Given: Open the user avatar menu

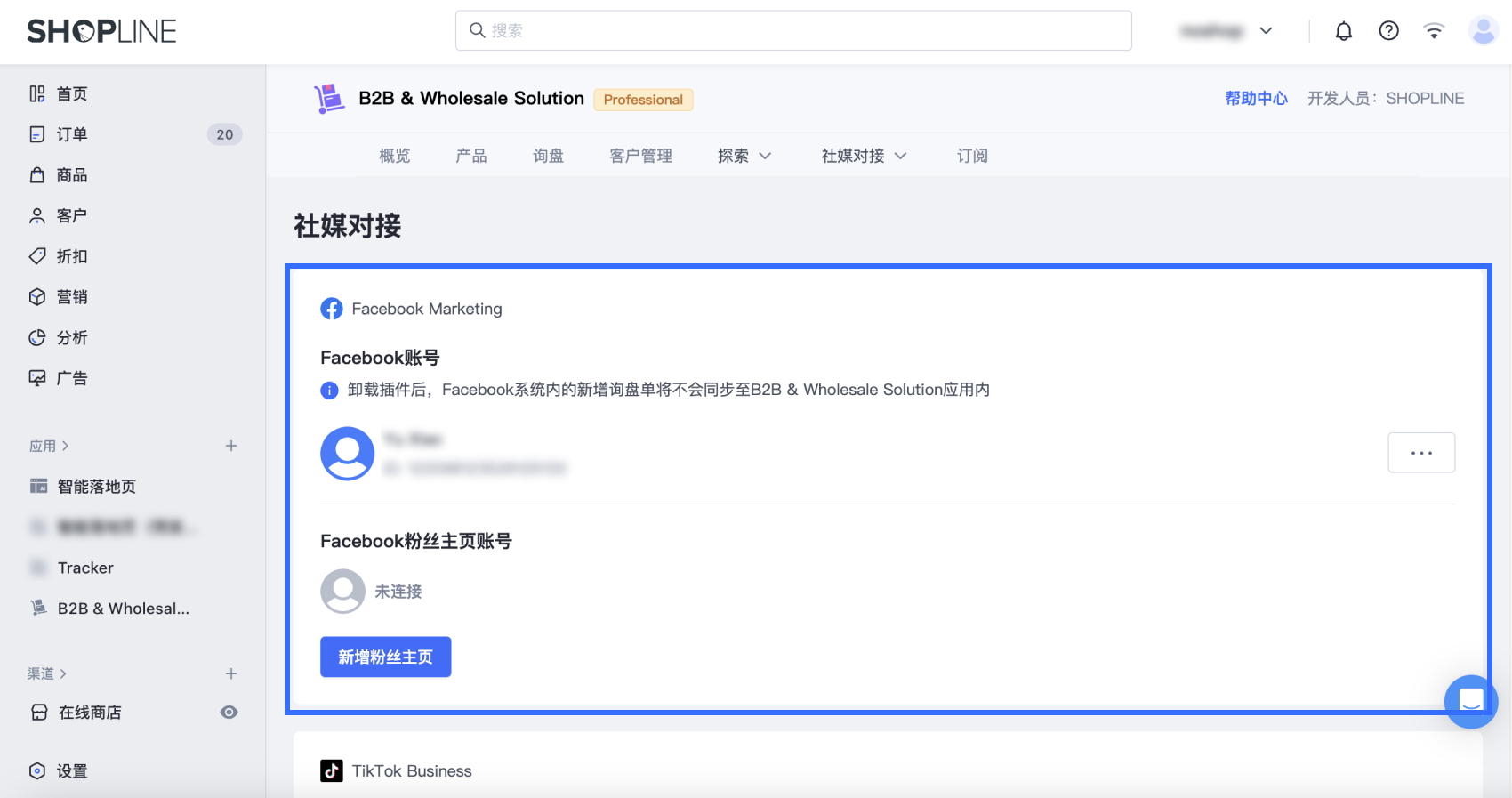Looking at the screenshot, I should click(1483, 31).
